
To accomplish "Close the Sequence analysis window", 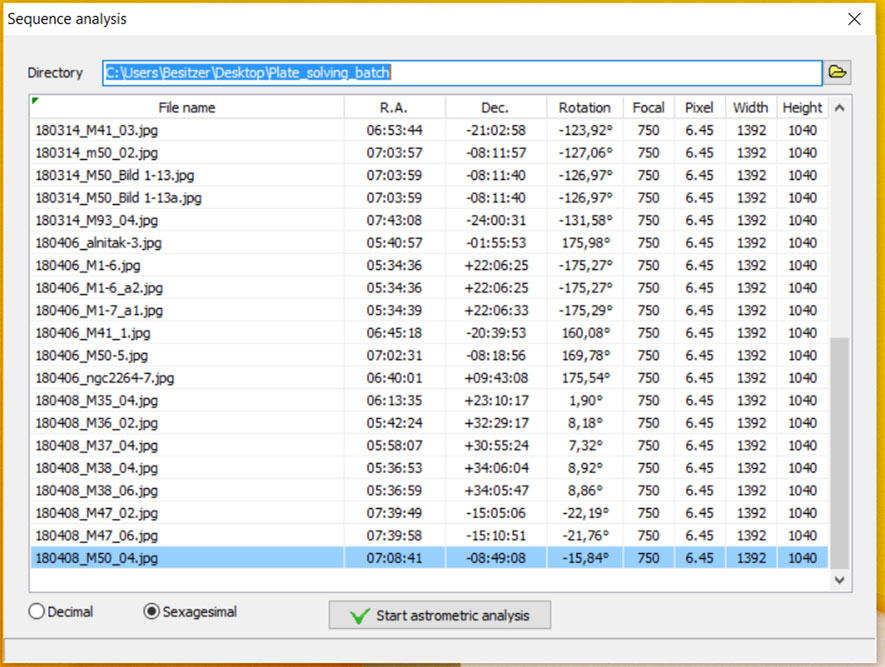I will 855,19.
